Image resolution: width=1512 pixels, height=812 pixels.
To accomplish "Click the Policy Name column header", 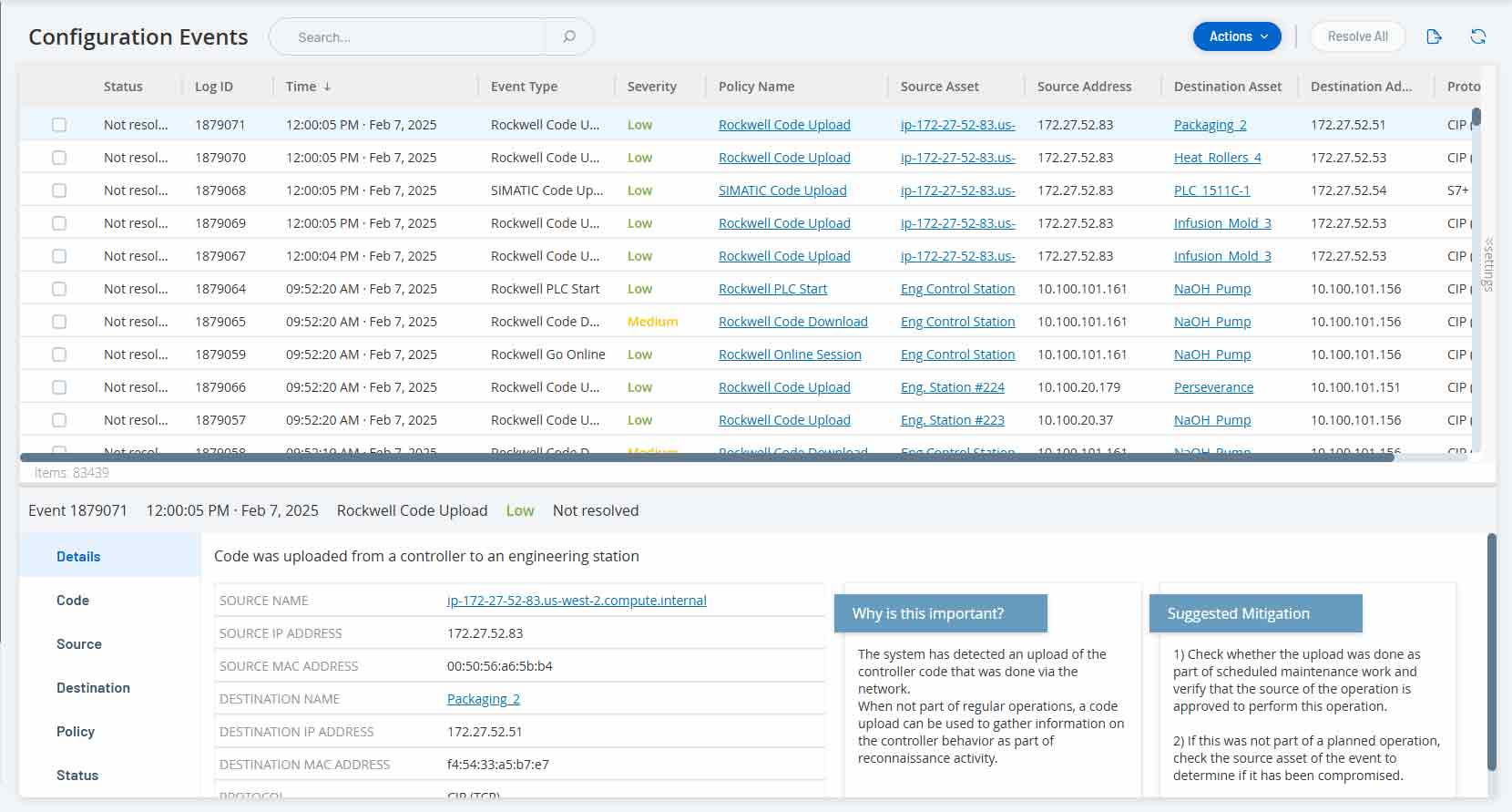I will pos(756,87).
